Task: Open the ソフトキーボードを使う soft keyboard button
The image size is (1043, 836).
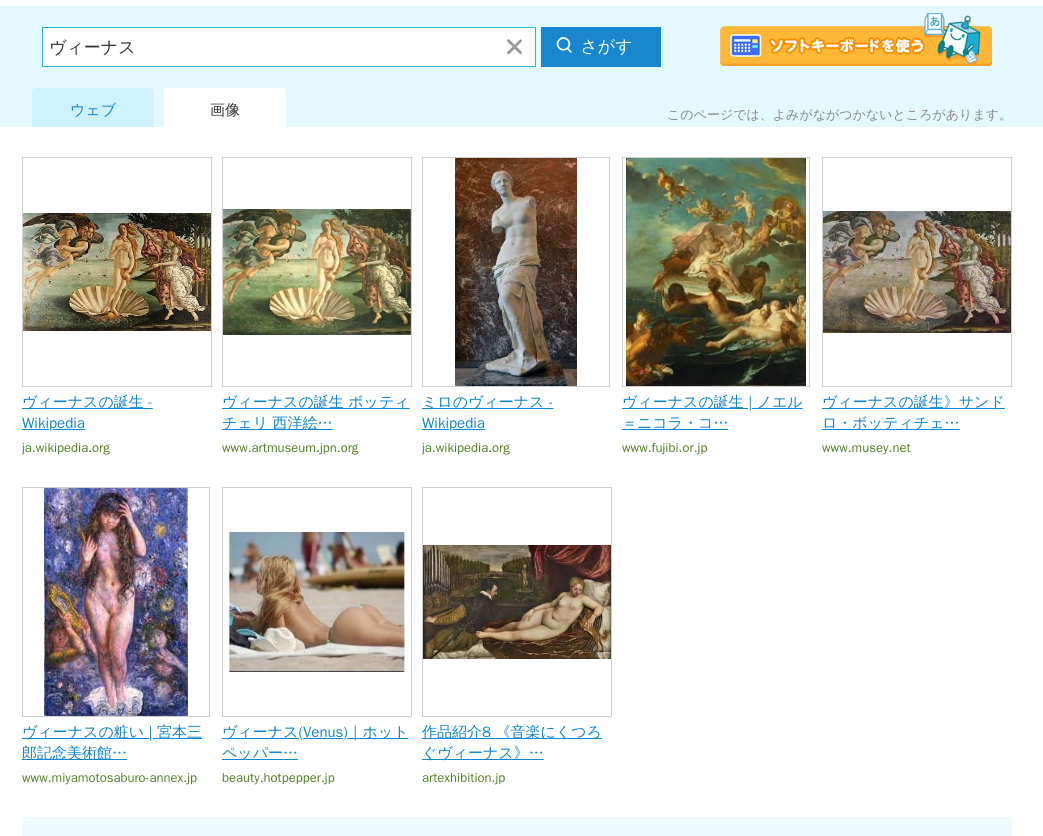Action: 855,45
